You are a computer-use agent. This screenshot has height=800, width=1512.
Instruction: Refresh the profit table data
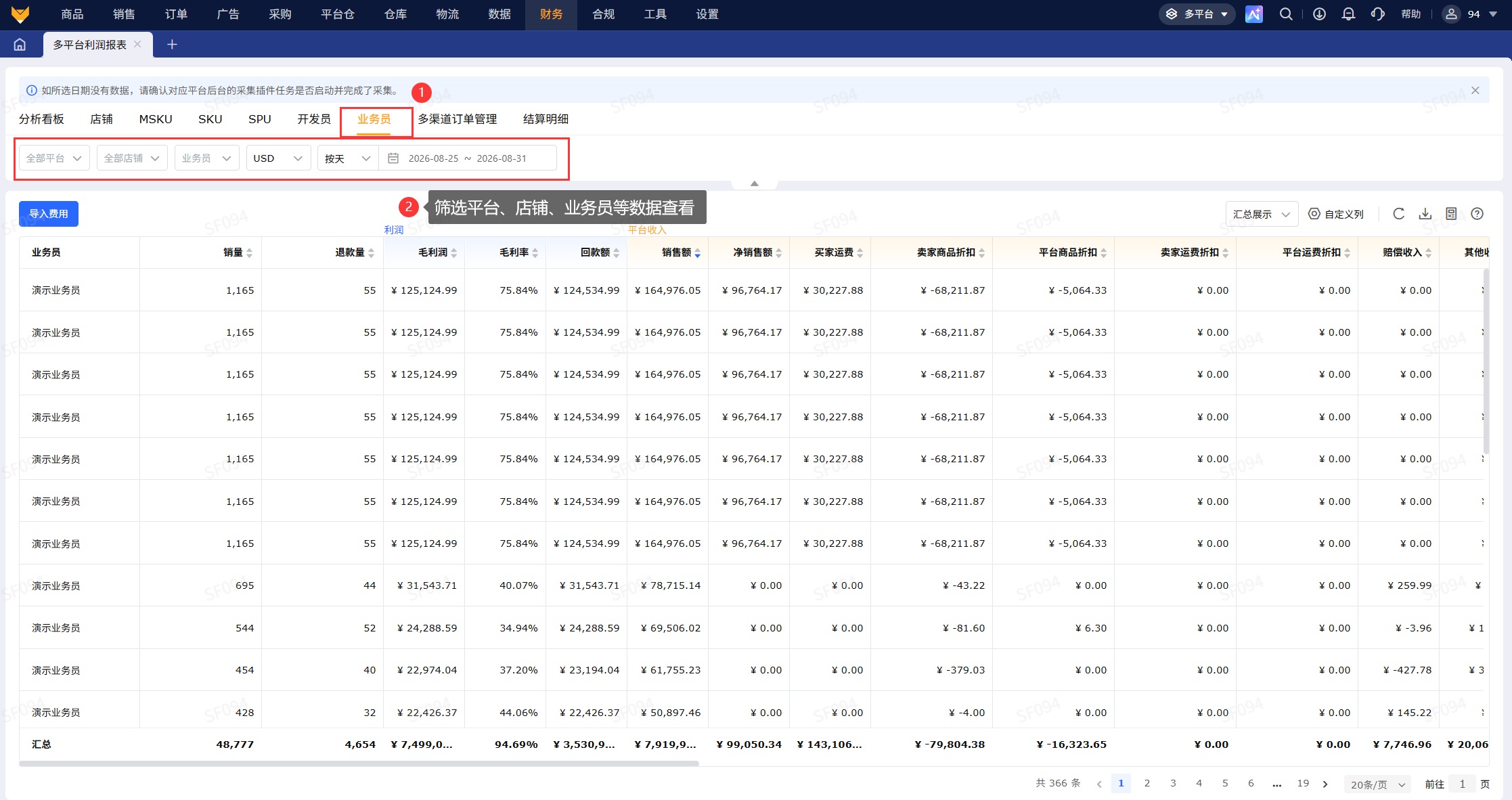click(1399, 214)
